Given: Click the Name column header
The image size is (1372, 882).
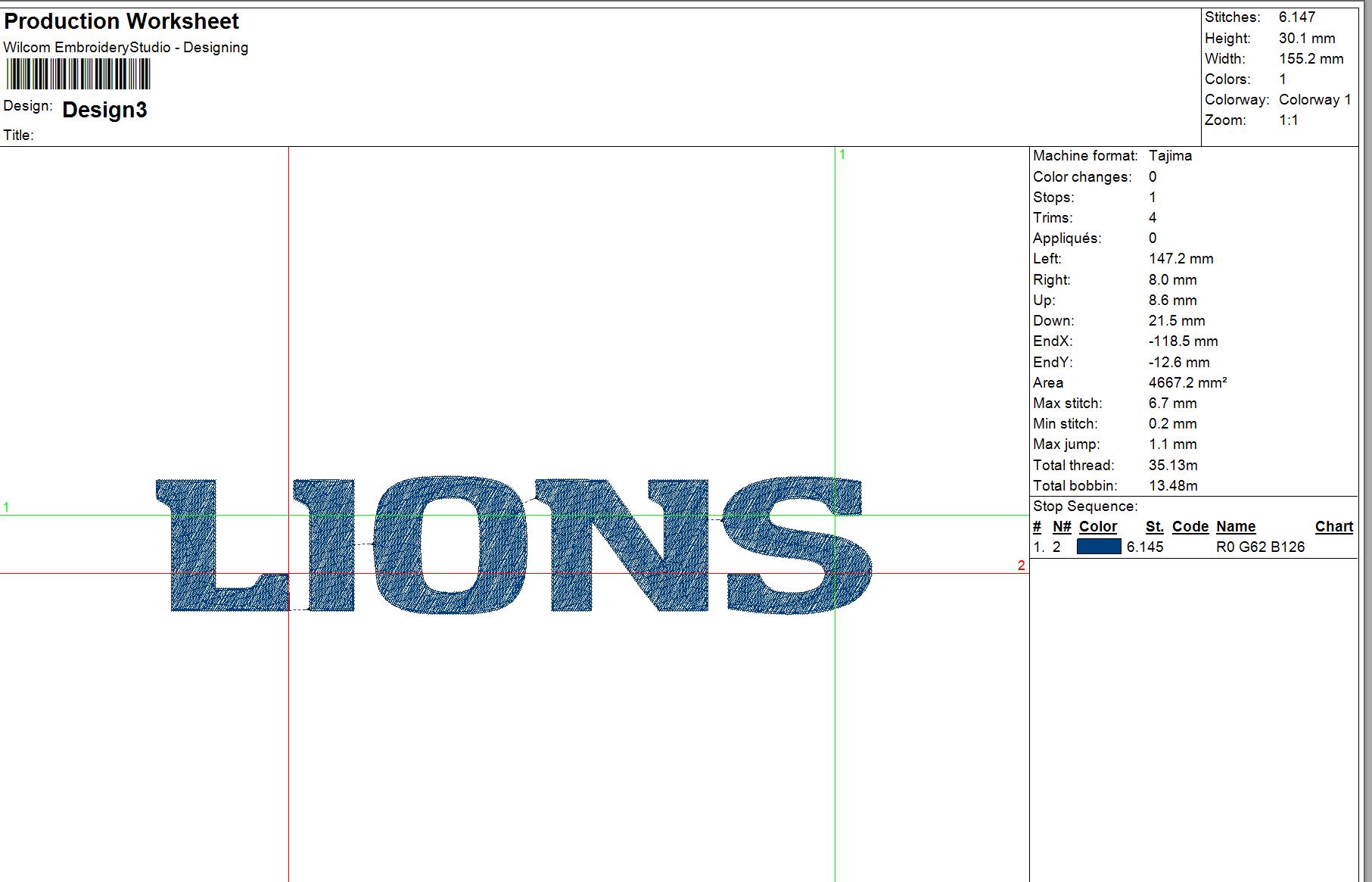Looking at the screenshot, I should (1235, 526).
